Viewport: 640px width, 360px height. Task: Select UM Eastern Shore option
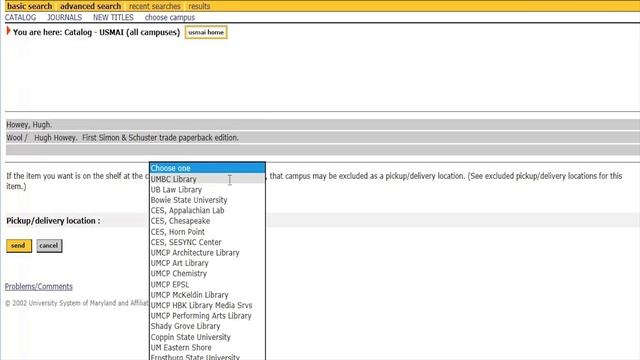207,348
